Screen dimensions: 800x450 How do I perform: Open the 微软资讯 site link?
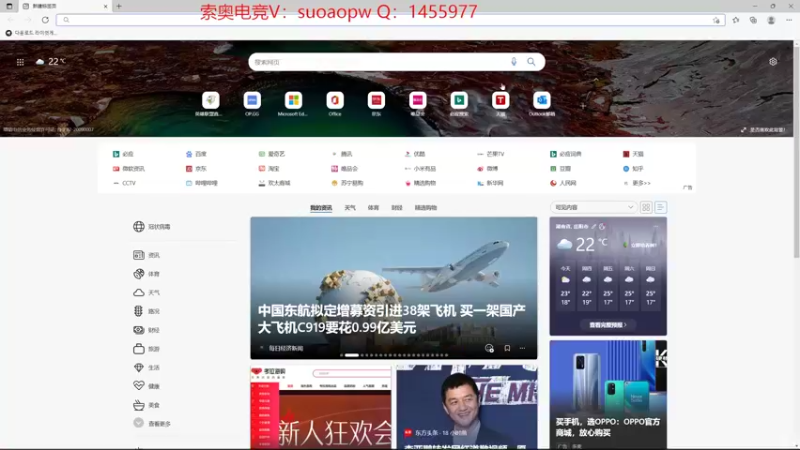[x=129, y=168]
